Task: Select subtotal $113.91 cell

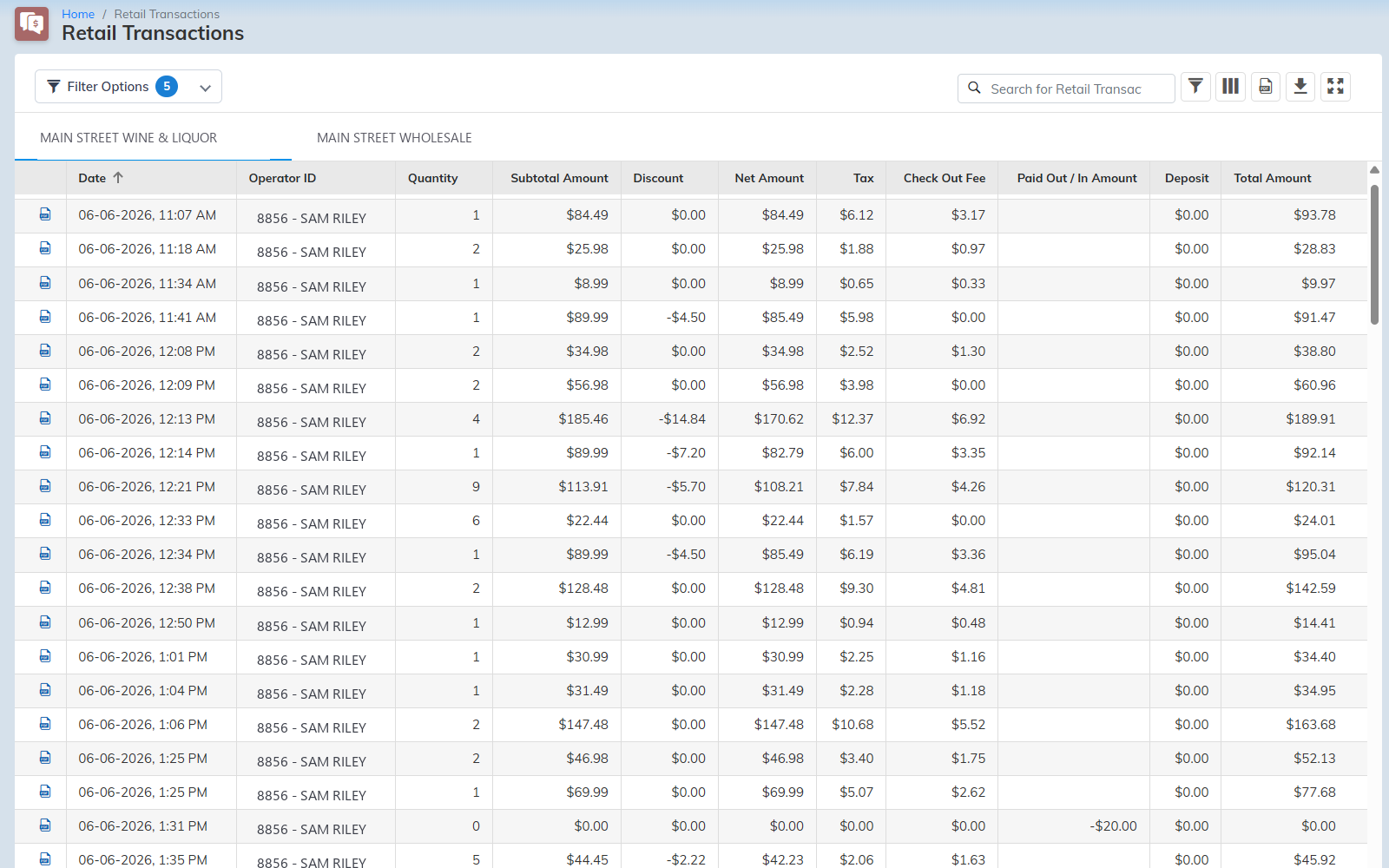Action: click(x=557, y=486)
